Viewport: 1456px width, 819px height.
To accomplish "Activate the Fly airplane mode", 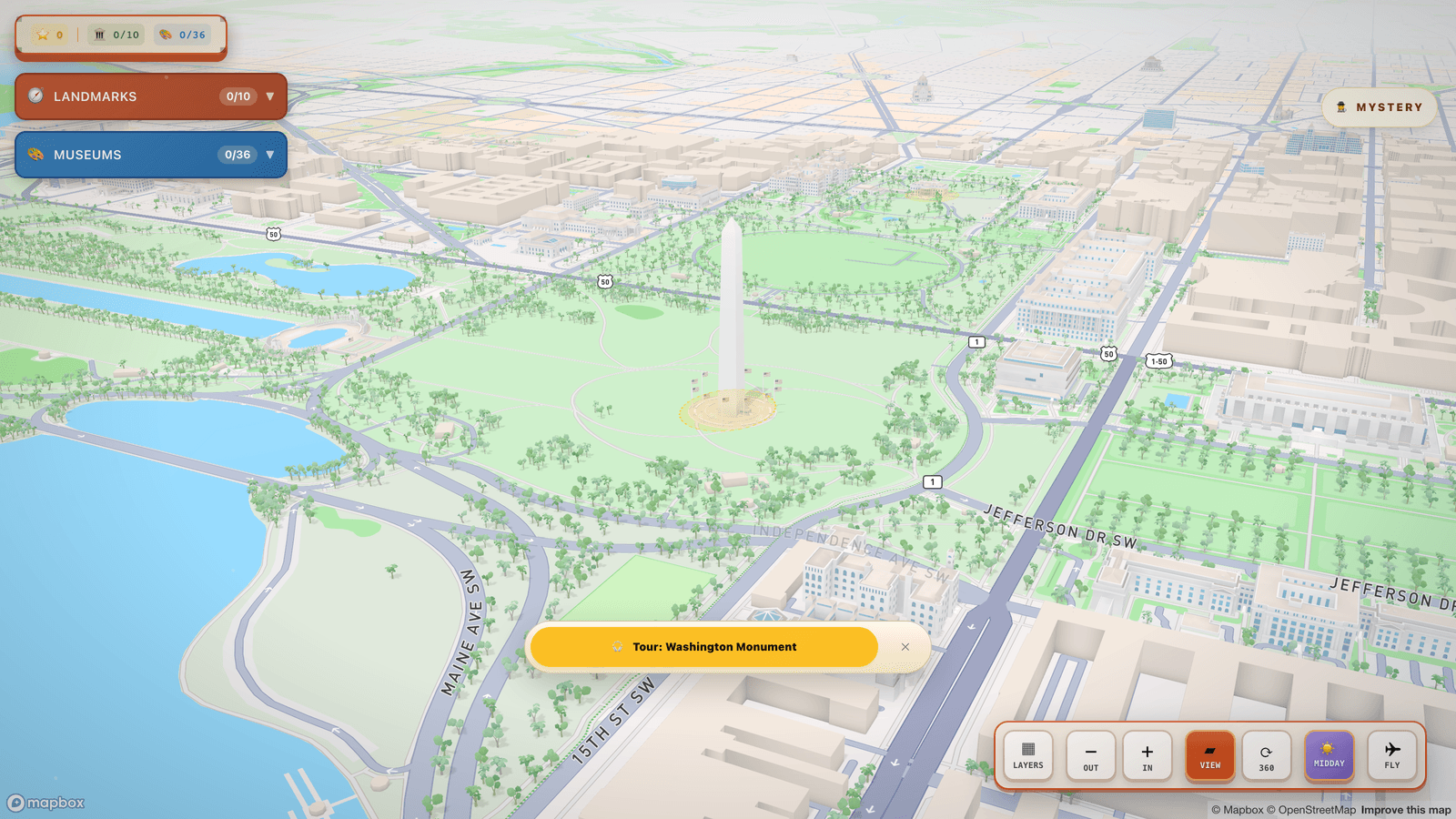I will [1392, 755].
